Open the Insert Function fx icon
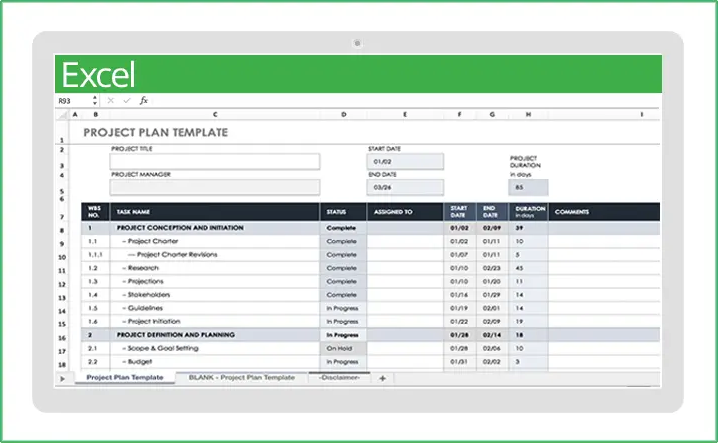The width and height of the screenshot is (718, 444). [x=143, y=100]
